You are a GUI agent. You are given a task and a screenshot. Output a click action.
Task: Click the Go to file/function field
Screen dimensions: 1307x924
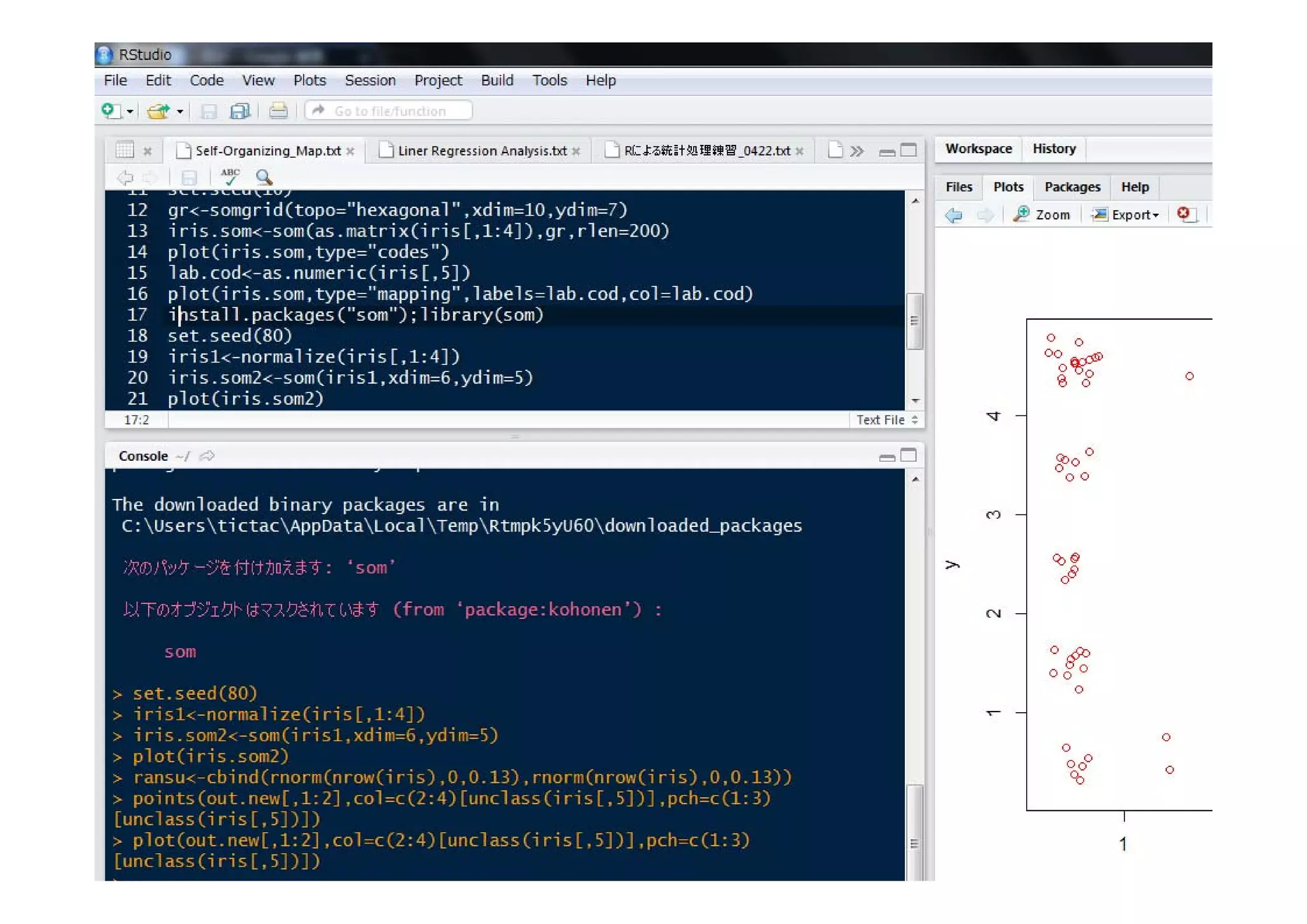[389, 111]
